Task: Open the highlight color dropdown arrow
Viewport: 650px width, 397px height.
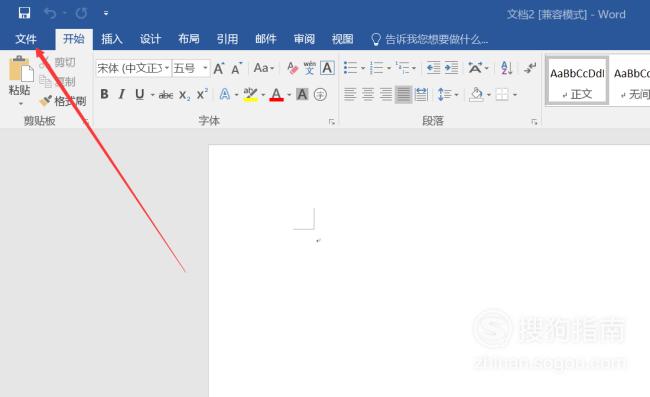Action: (263, 95)
